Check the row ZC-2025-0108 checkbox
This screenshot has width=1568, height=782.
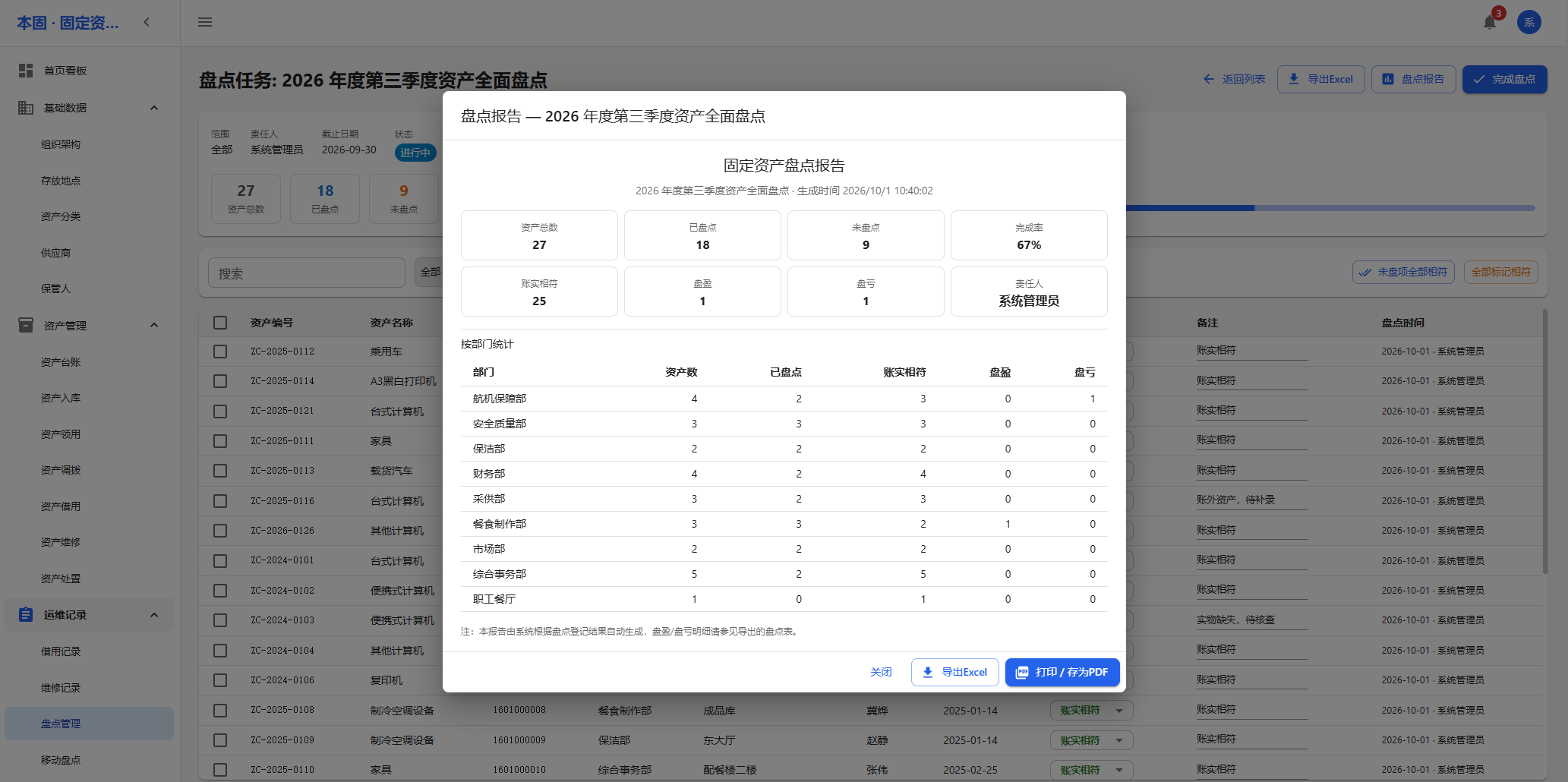[220, 710]
